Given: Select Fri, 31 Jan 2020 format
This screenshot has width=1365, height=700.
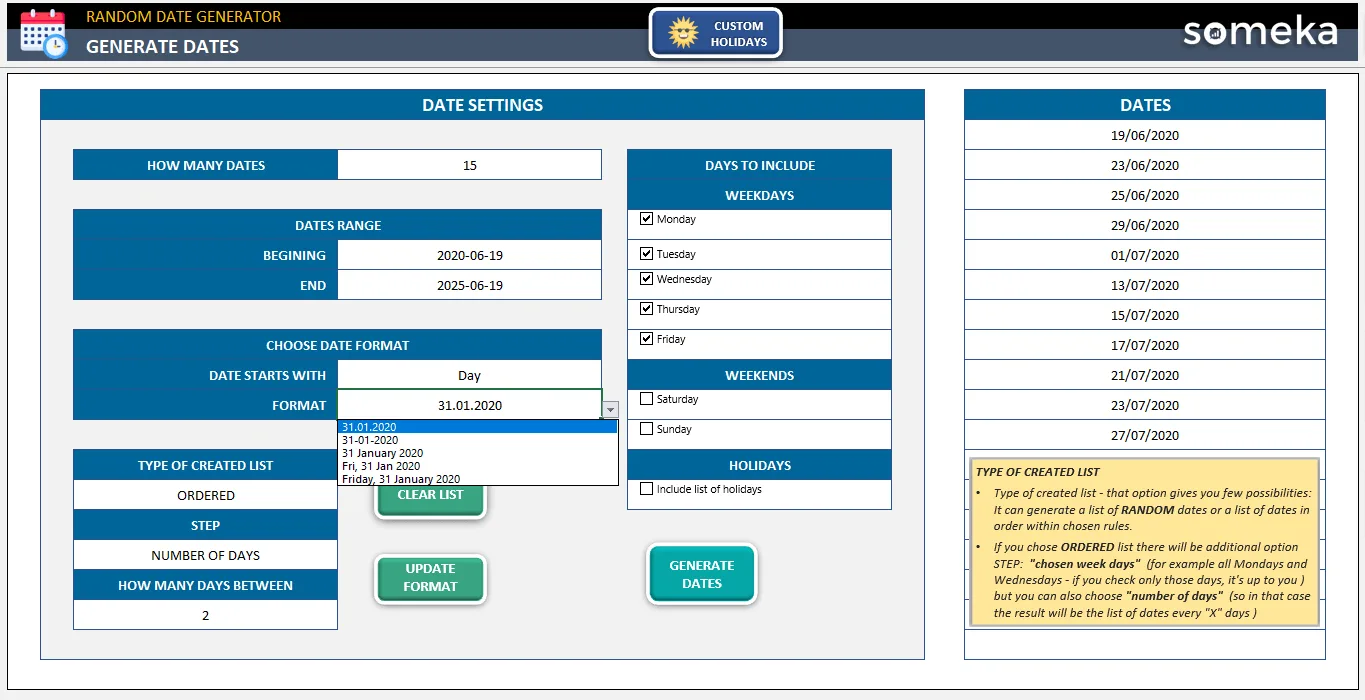Looking at the screenshot, I should (478, 466).
